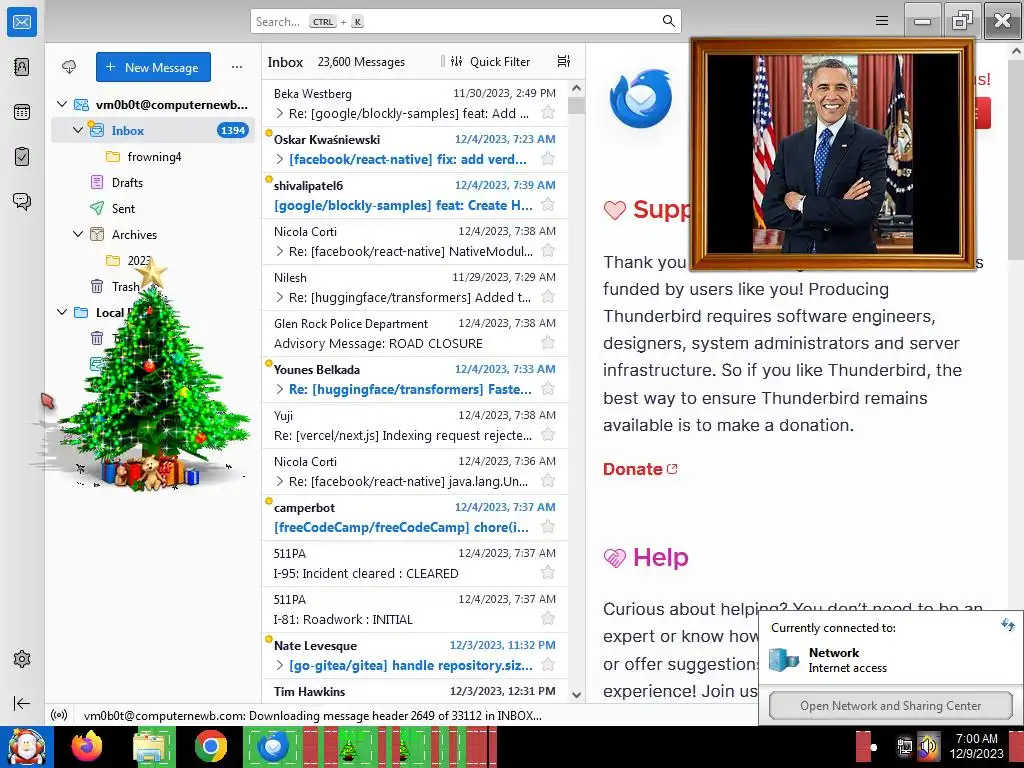Open the Address Book space
Image resolution: width=1024 pixels, height=768 pixels.
click(22, 67)
